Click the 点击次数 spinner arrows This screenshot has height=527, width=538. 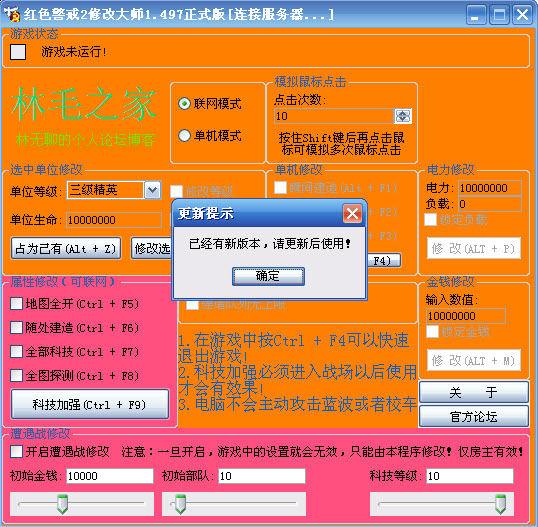402,116
